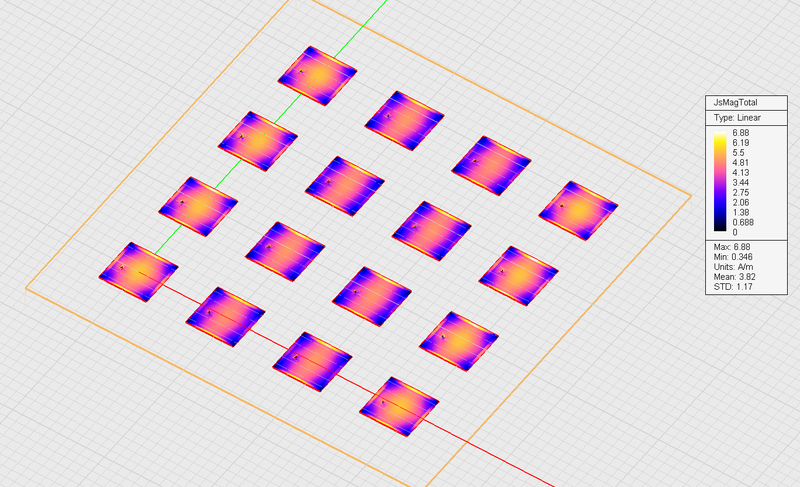The image size is (800, 487).
Task: Select the 'STD: 1.17' entry
Action: 732,287
